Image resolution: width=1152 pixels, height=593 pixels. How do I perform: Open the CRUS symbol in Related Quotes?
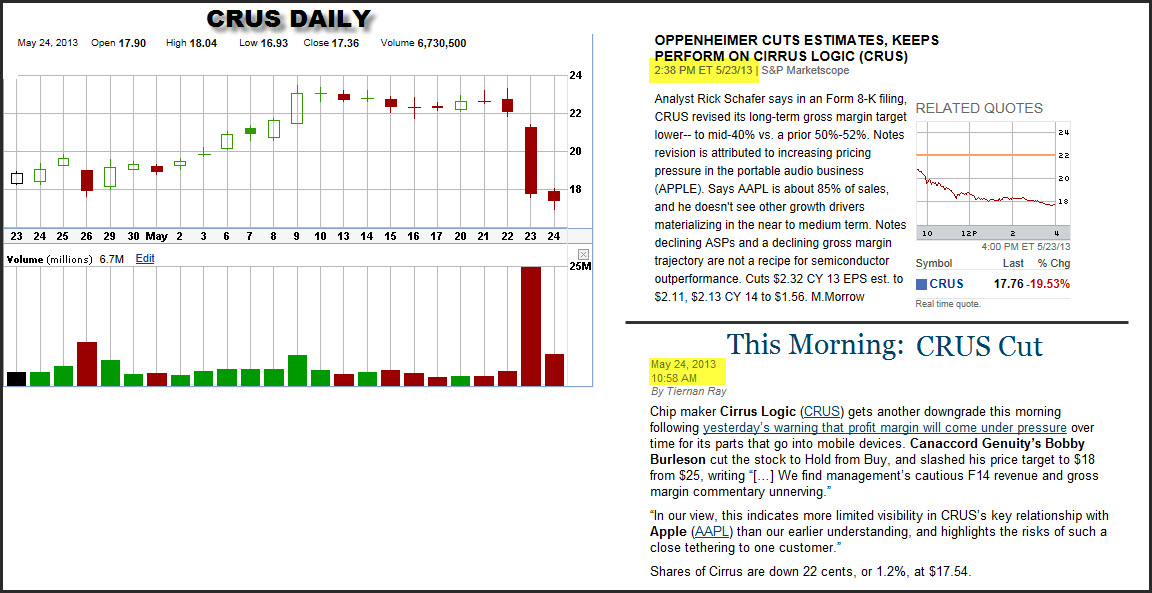coord(946,284)
